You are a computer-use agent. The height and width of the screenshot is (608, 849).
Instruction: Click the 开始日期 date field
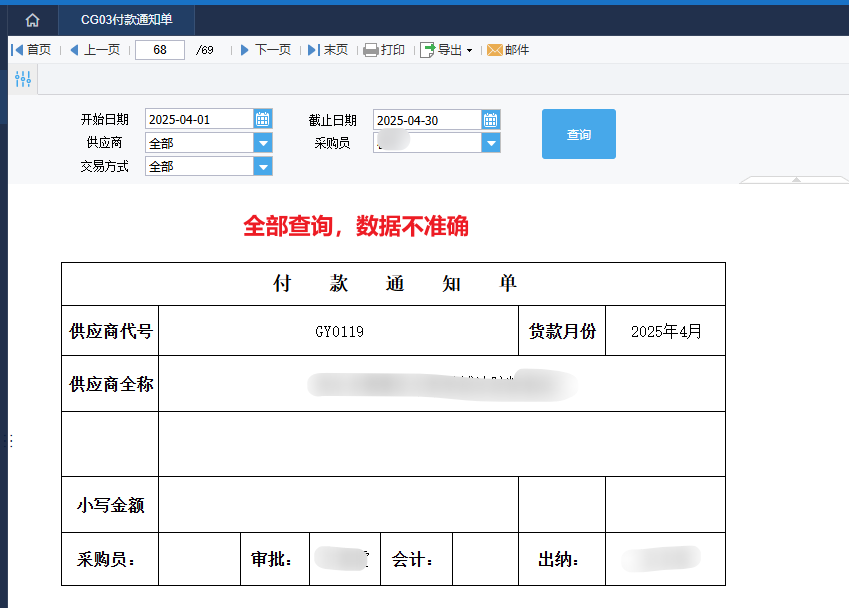coord(199,119)
